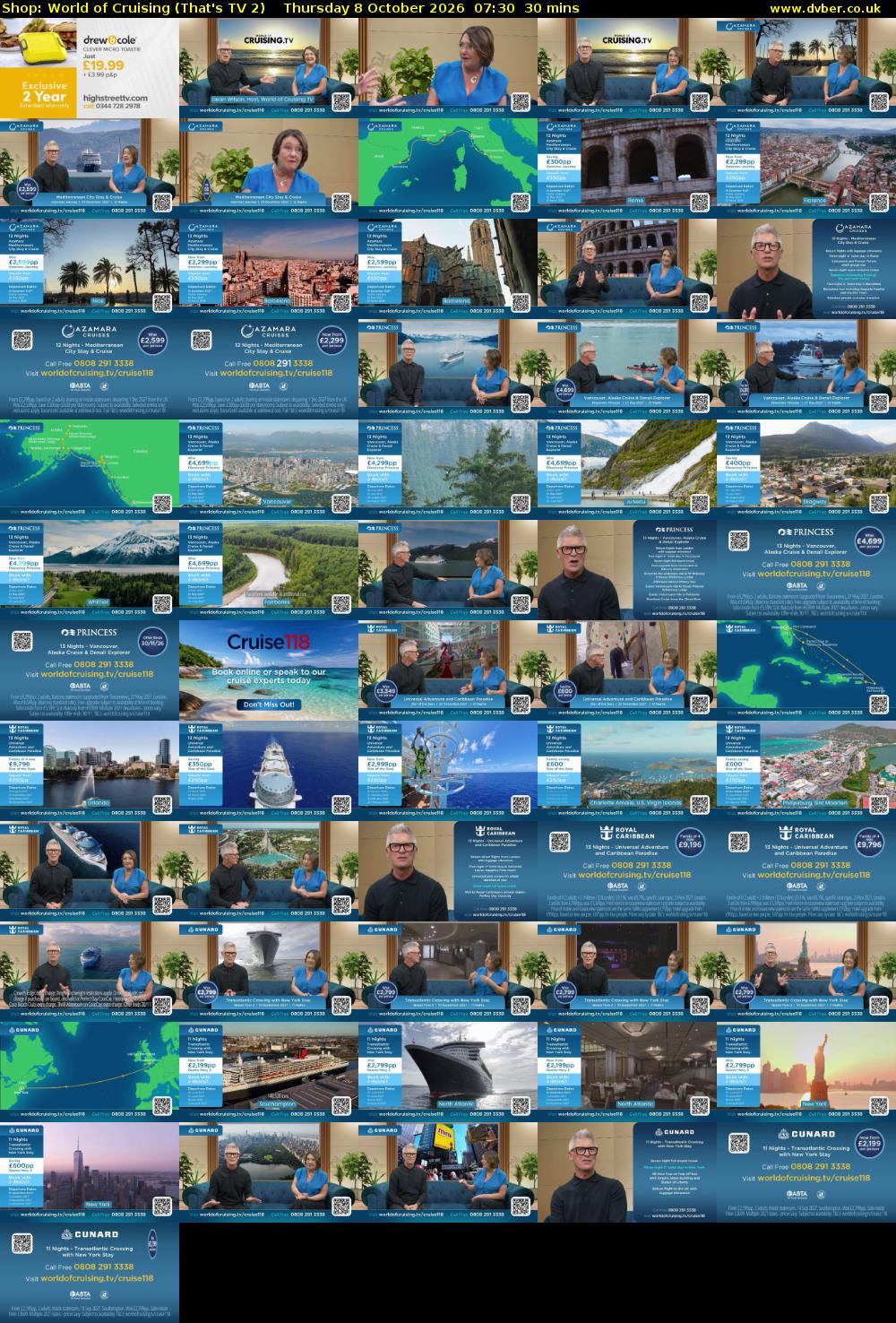Open Cunard hosts frame with Statue of Liberty backdrop
Image resolution: width=896 pixels, height=1323 pixels.
tap(806, 972)
